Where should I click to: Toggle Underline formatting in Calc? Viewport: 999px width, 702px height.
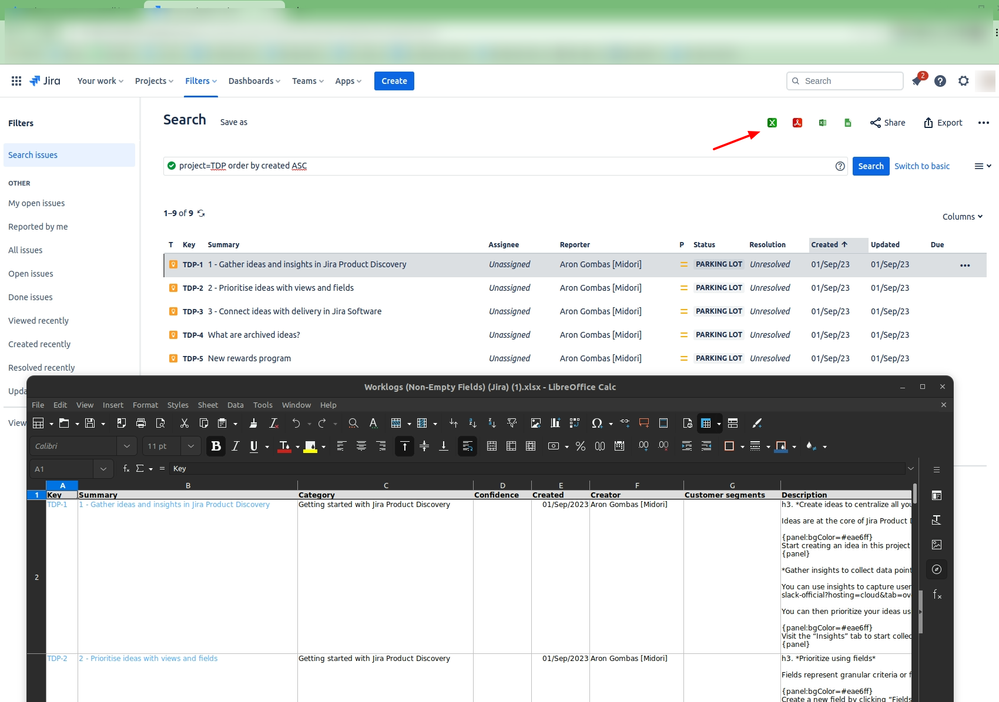coord(254,446)
